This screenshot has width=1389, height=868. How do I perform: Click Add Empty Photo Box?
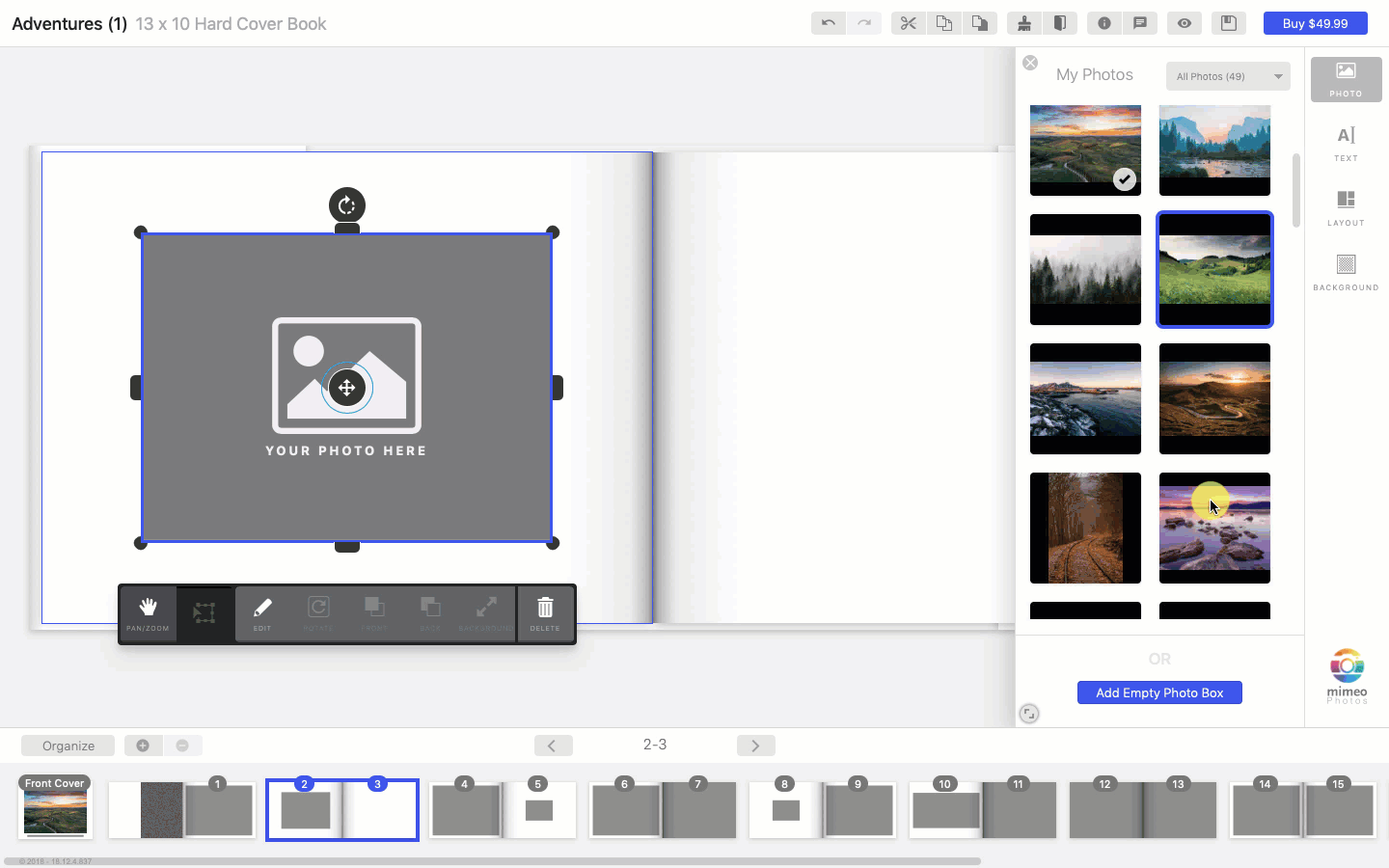click(1159, 692)
